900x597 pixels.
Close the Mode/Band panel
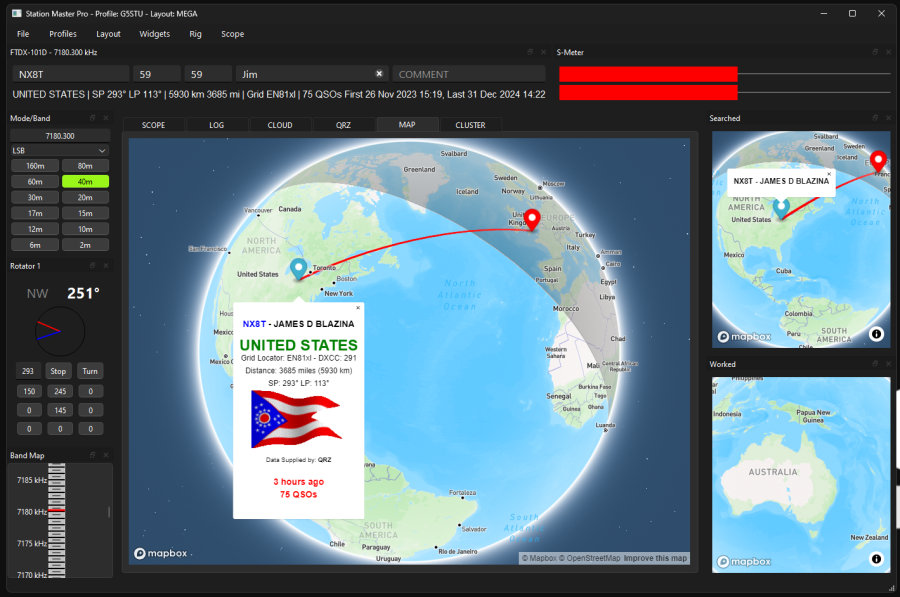pyautogui.click(x=106, y=118)
